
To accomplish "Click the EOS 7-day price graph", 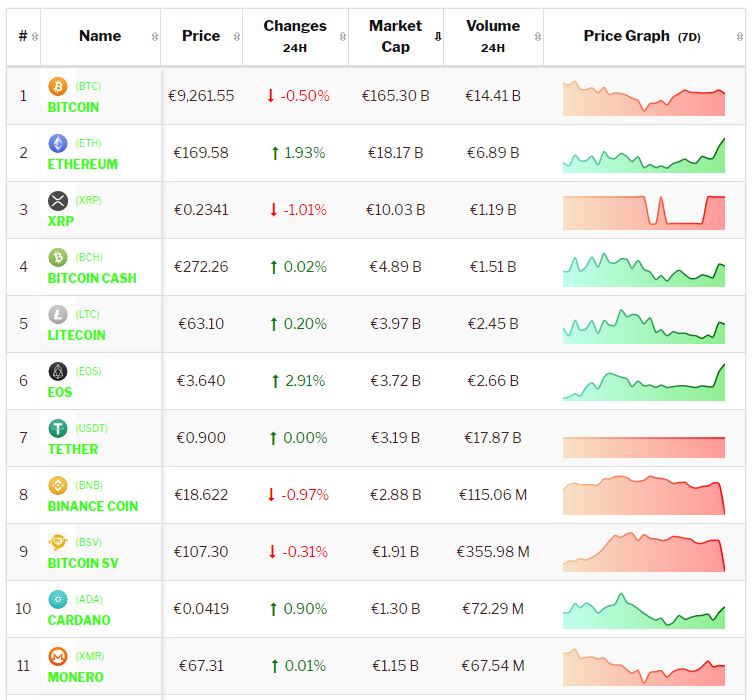I will pyautogui.click(x=644, y=382).
